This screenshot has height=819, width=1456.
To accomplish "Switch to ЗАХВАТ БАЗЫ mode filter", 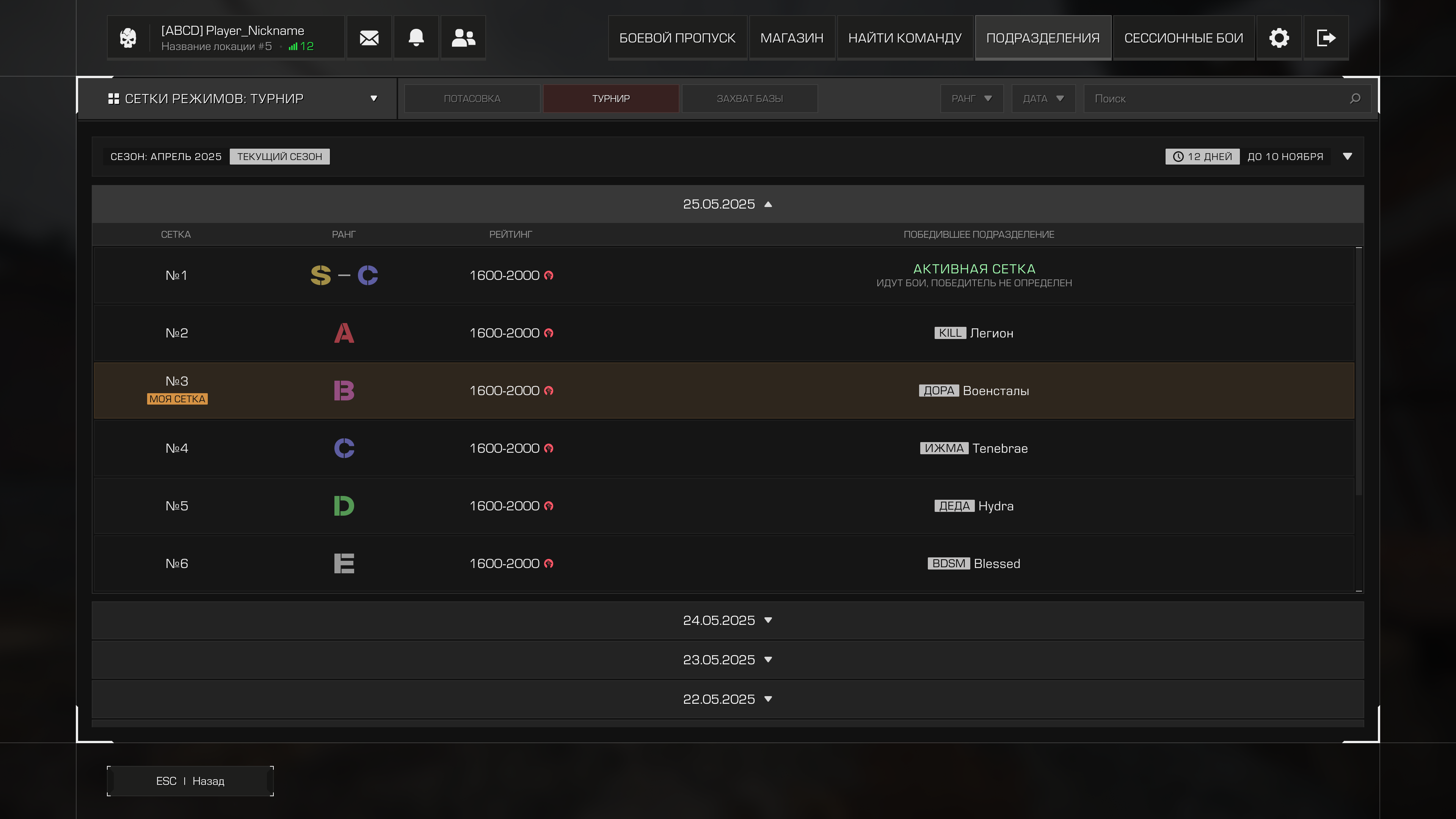I will (x=750, y=99).
